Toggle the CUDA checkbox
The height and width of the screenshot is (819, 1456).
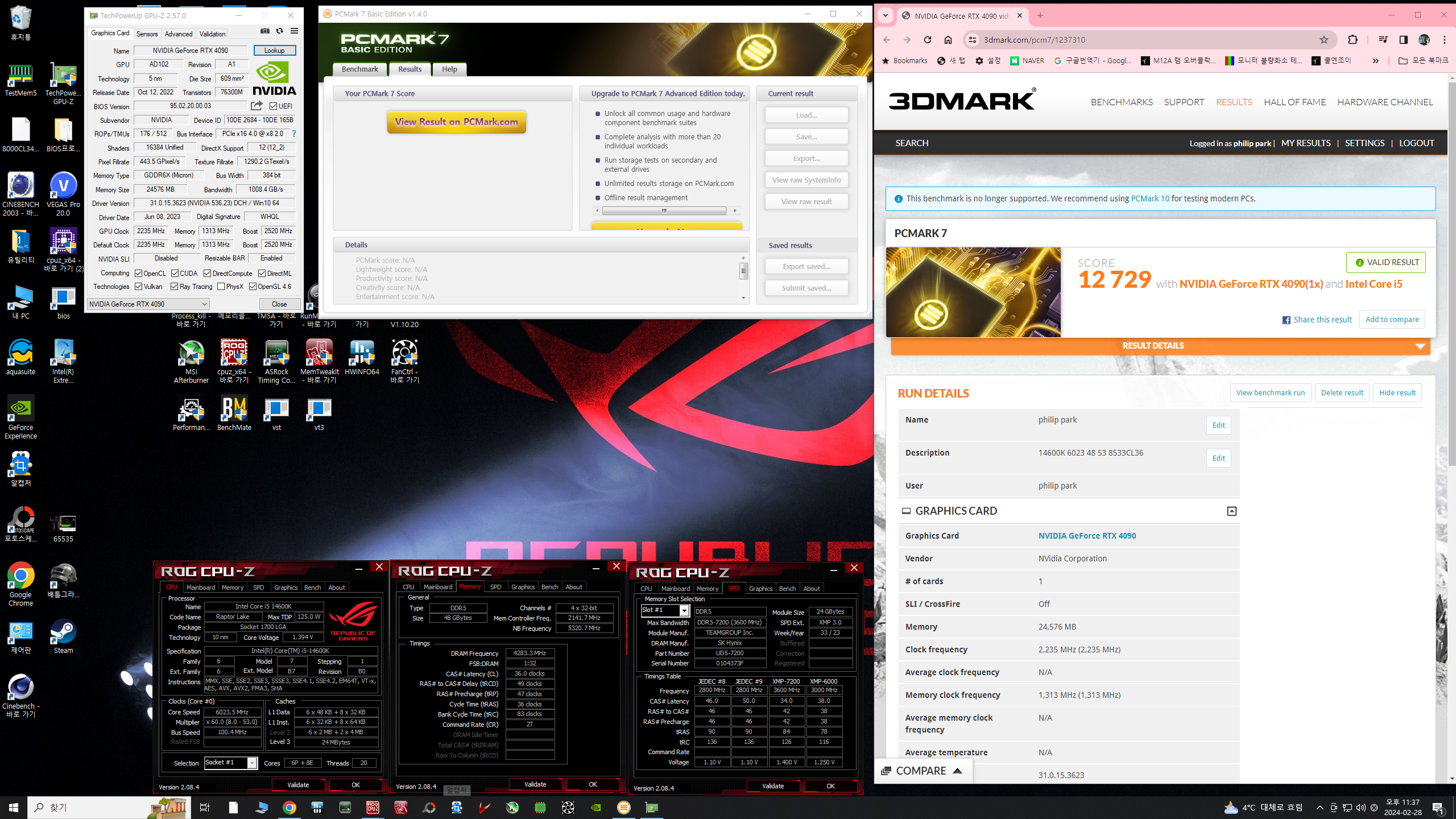175,274
